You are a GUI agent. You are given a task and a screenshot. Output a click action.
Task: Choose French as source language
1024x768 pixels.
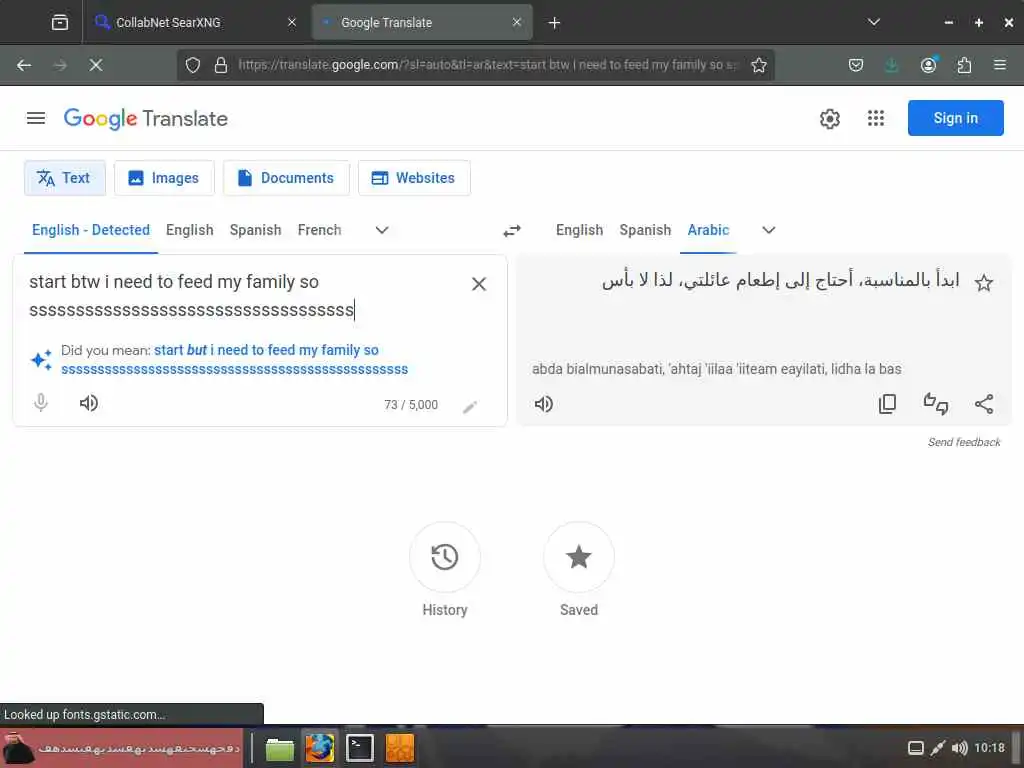[x=319, y=230]
